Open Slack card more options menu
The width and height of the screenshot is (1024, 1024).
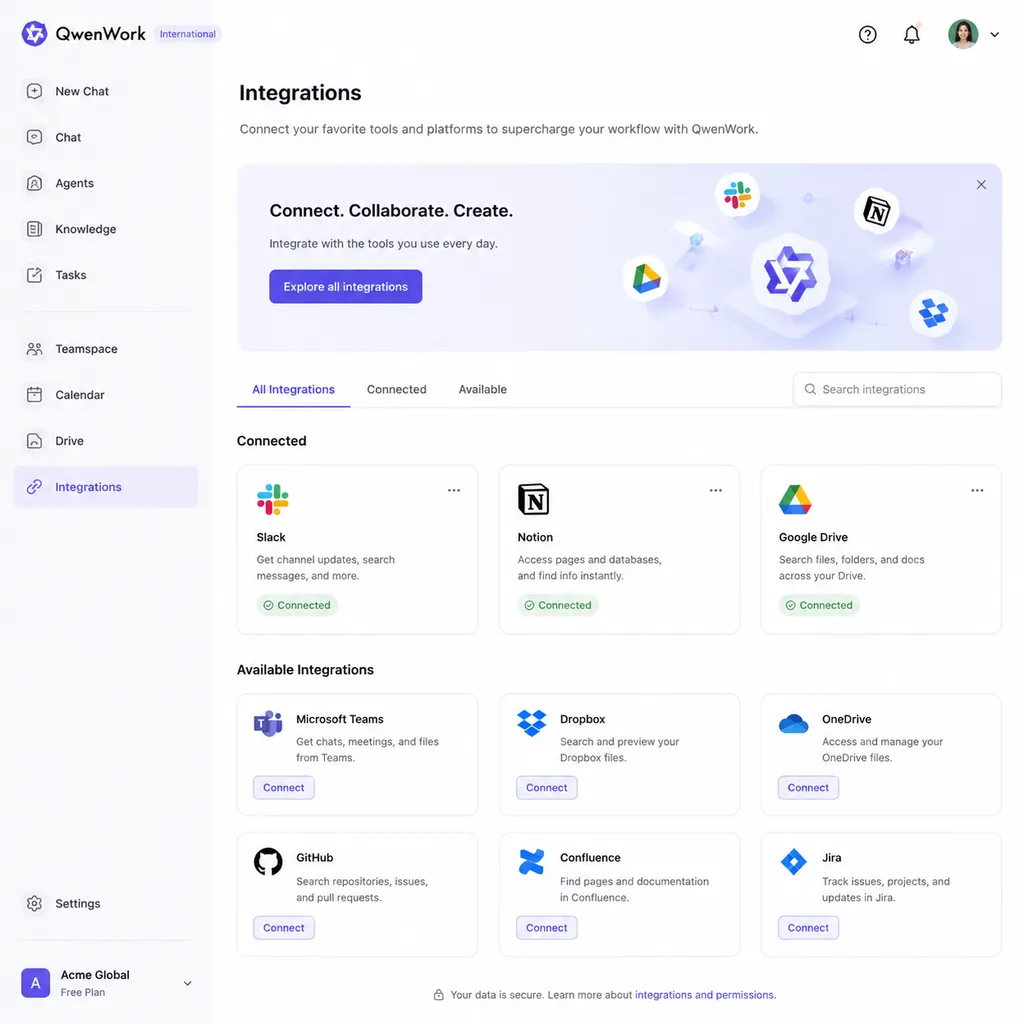click(454, 490)
